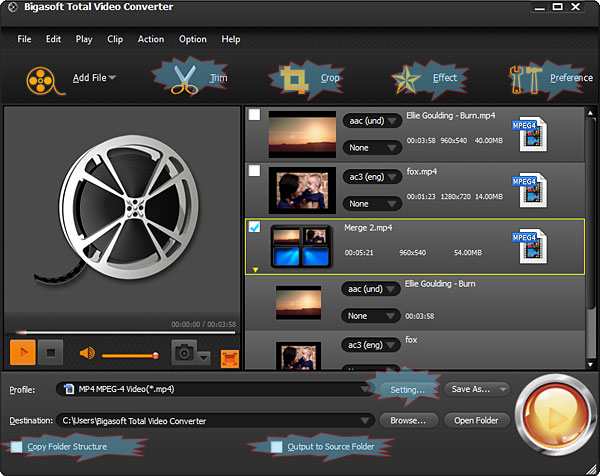
Task: Click the play button in the preview player
Action: click(23, 352)
